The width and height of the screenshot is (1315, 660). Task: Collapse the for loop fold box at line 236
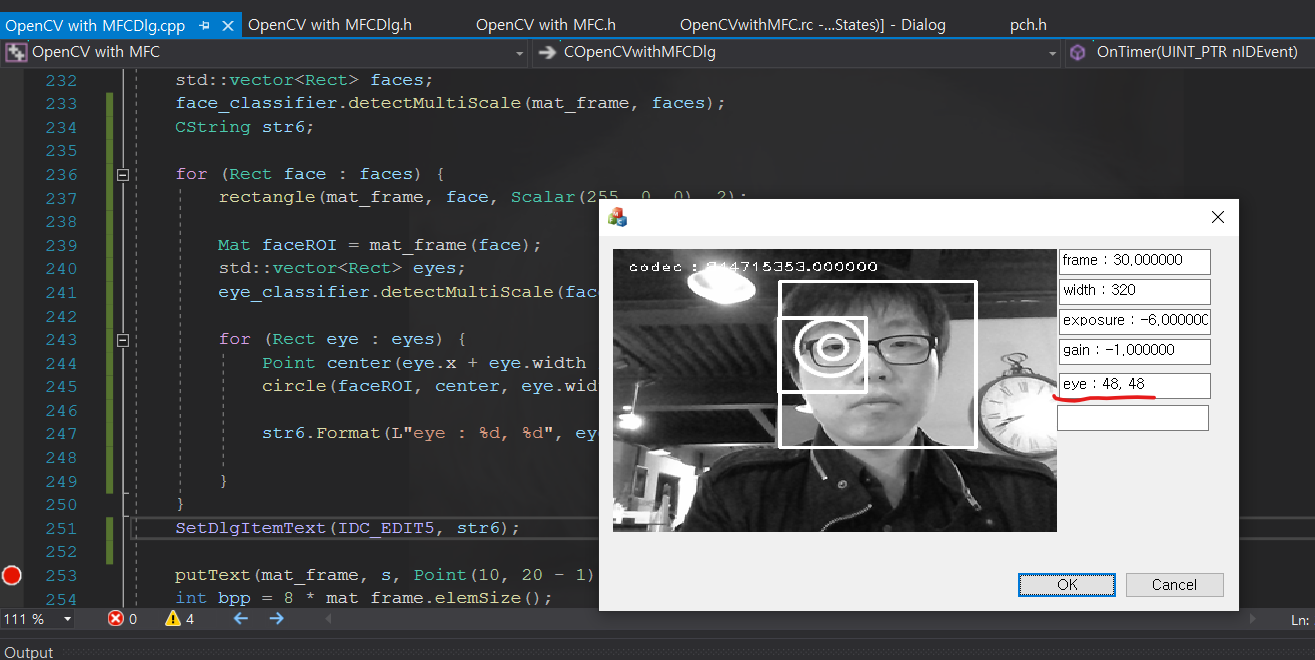pos(122,173)
